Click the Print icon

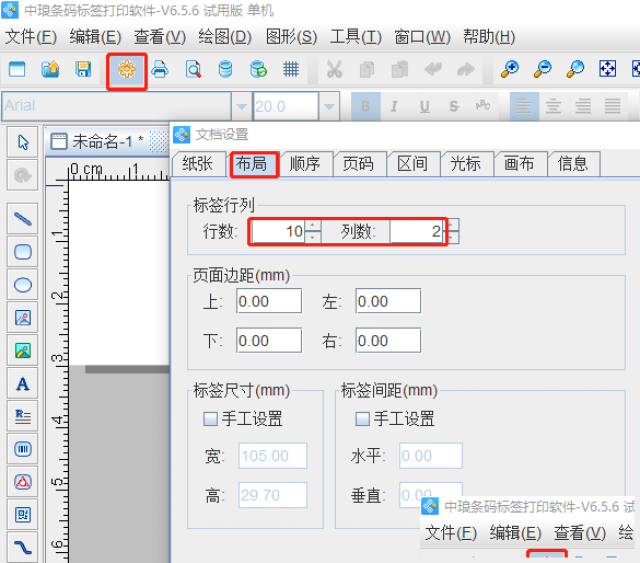pyautogui.click(x=160, y=69)
